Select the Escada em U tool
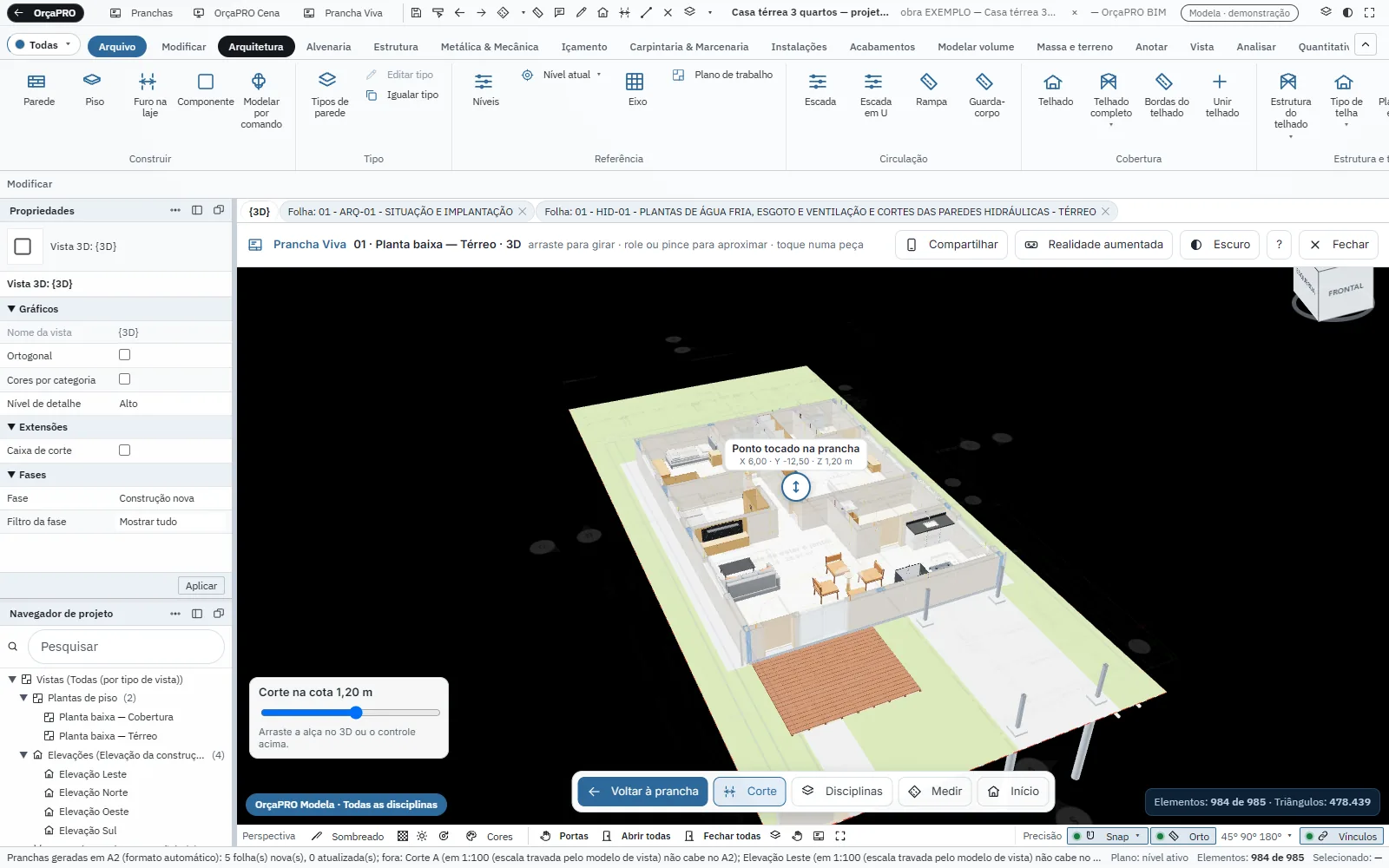 point(875,95)
